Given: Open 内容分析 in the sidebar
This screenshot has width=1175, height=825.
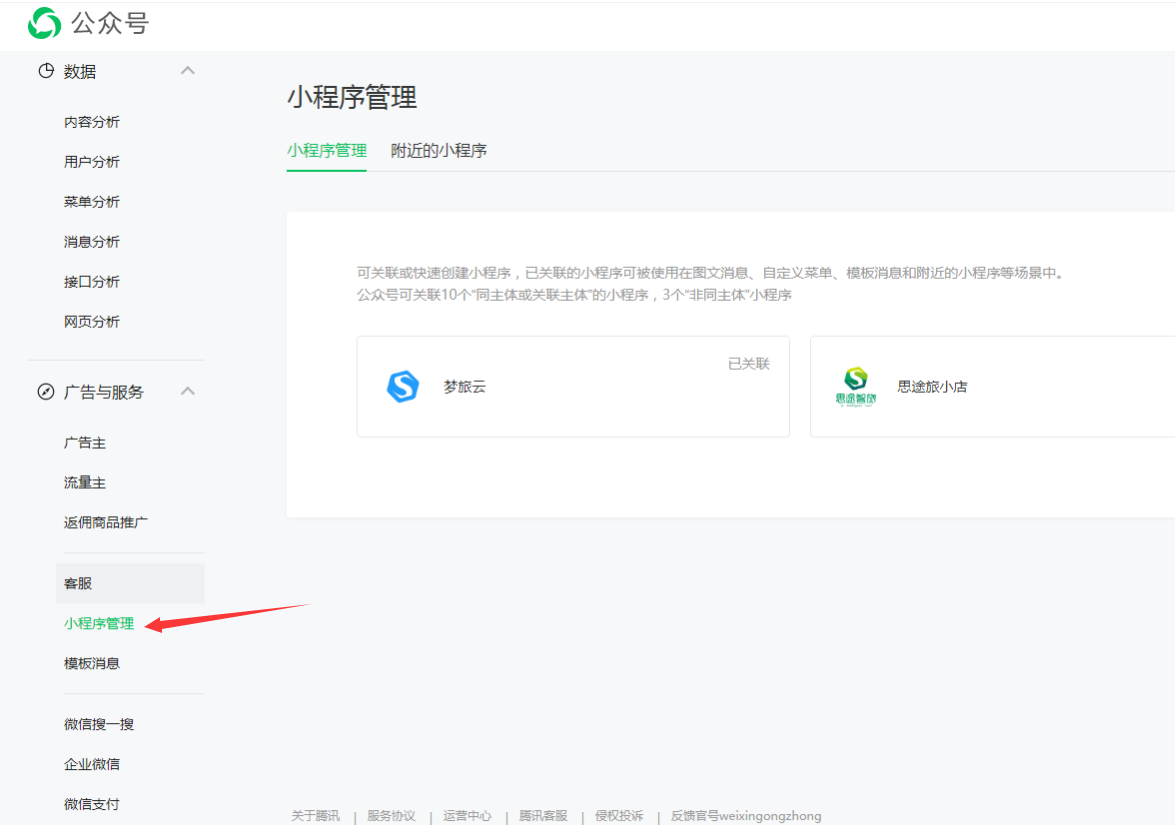Looking at the screenshot, I should pos(92,122).
